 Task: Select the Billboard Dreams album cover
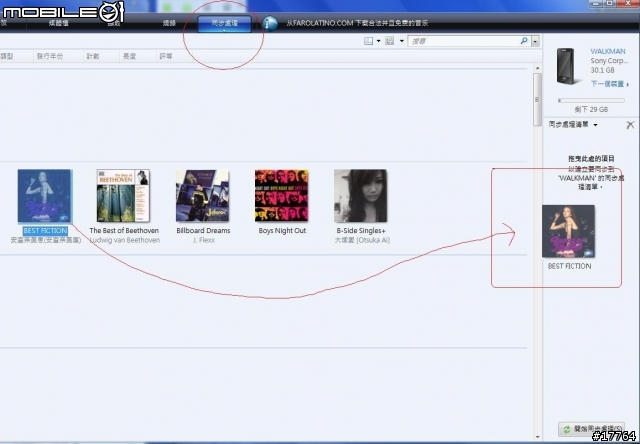coord(202,196)
